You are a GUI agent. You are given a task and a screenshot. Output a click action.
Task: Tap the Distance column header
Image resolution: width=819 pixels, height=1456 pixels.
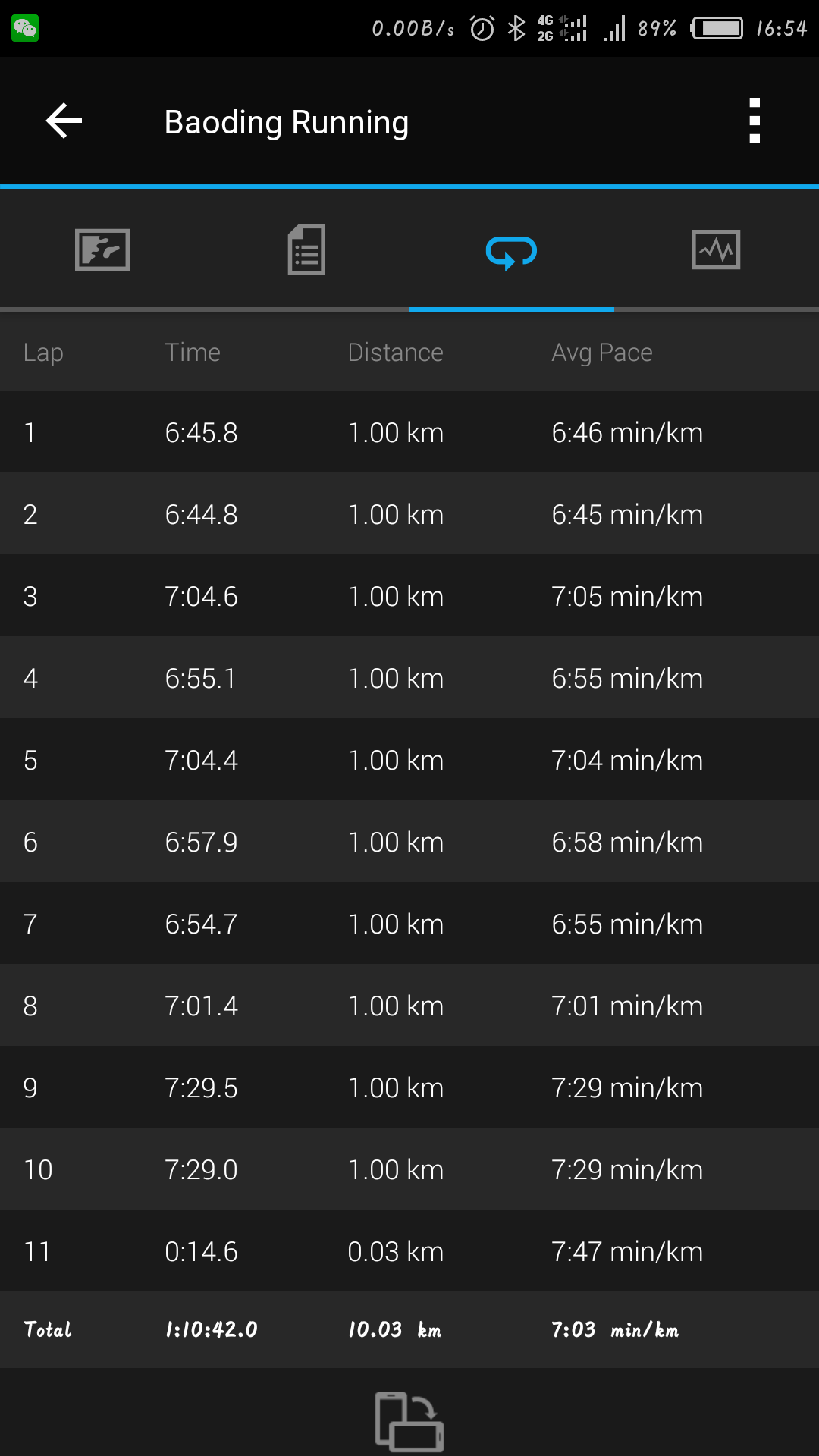[x=395, y=353]
